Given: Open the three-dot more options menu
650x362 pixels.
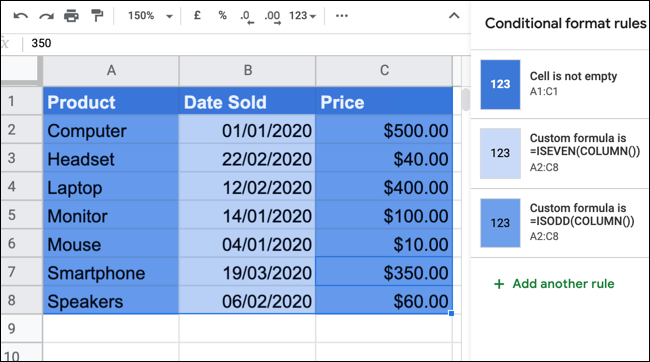Looking at the screenshot, I should (342, 16).
